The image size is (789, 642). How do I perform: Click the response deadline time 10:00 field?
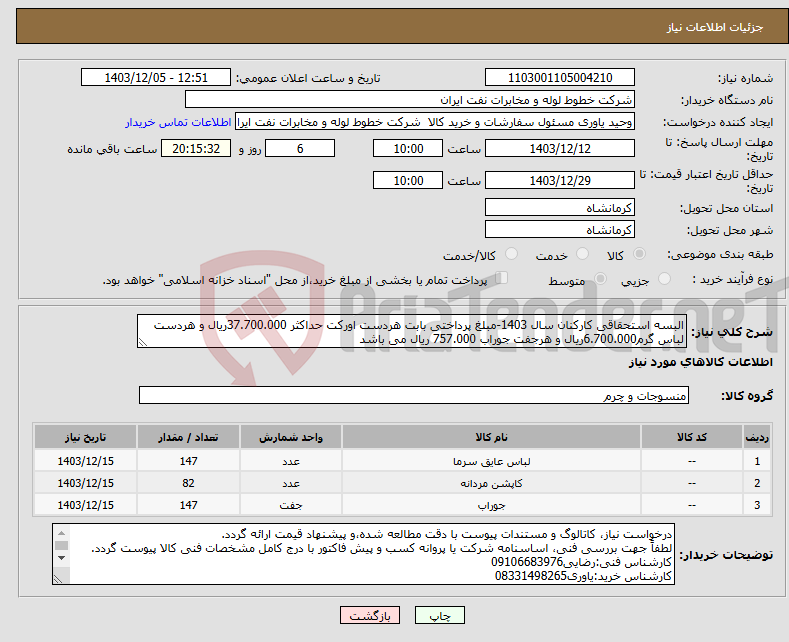click(x=408, y=149)
